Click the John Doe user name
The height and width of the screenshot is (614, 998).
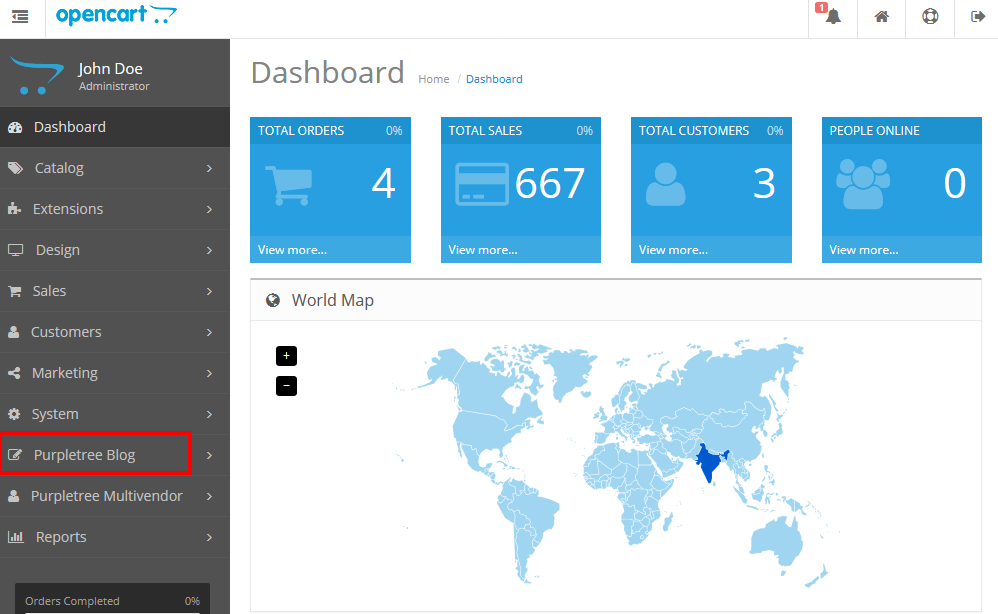click(x=110, y=69)
